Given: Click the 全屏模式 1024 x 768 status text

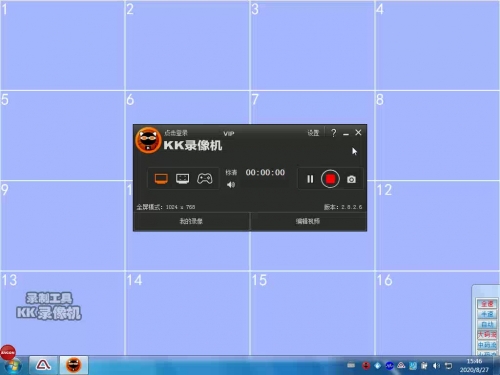Looking at the screenshot, I should pos(166,207).
